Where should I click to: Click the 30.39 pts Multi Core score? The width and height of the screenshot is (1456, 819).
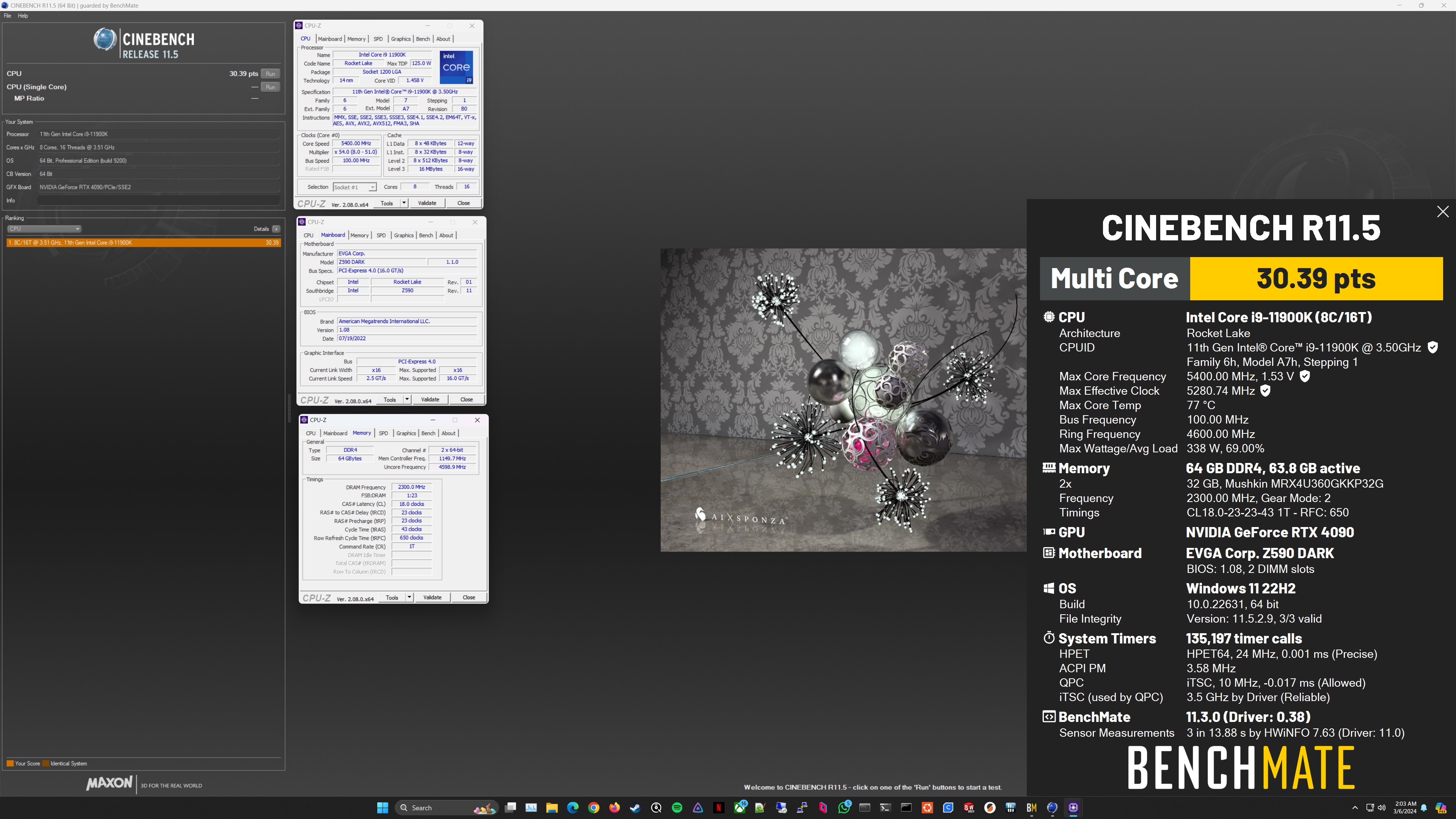(x=1316, y=279)
